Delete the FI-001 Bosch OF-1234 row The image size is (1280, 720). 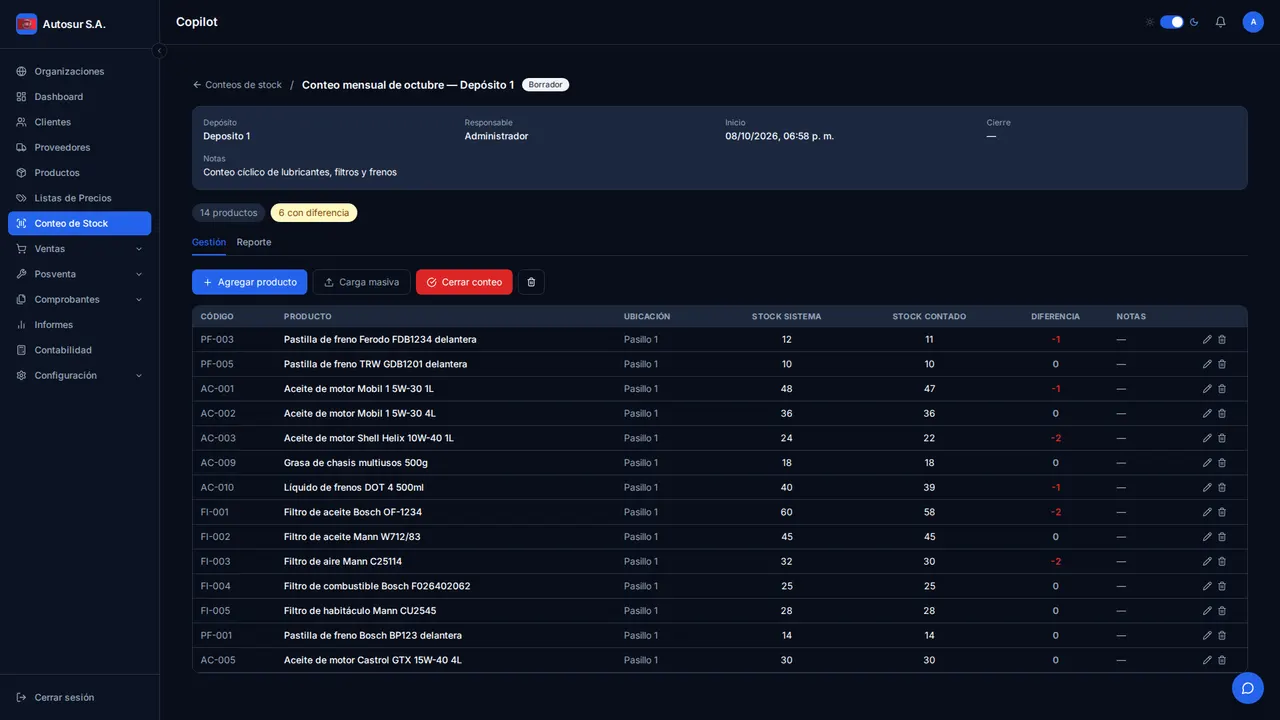1222,512
